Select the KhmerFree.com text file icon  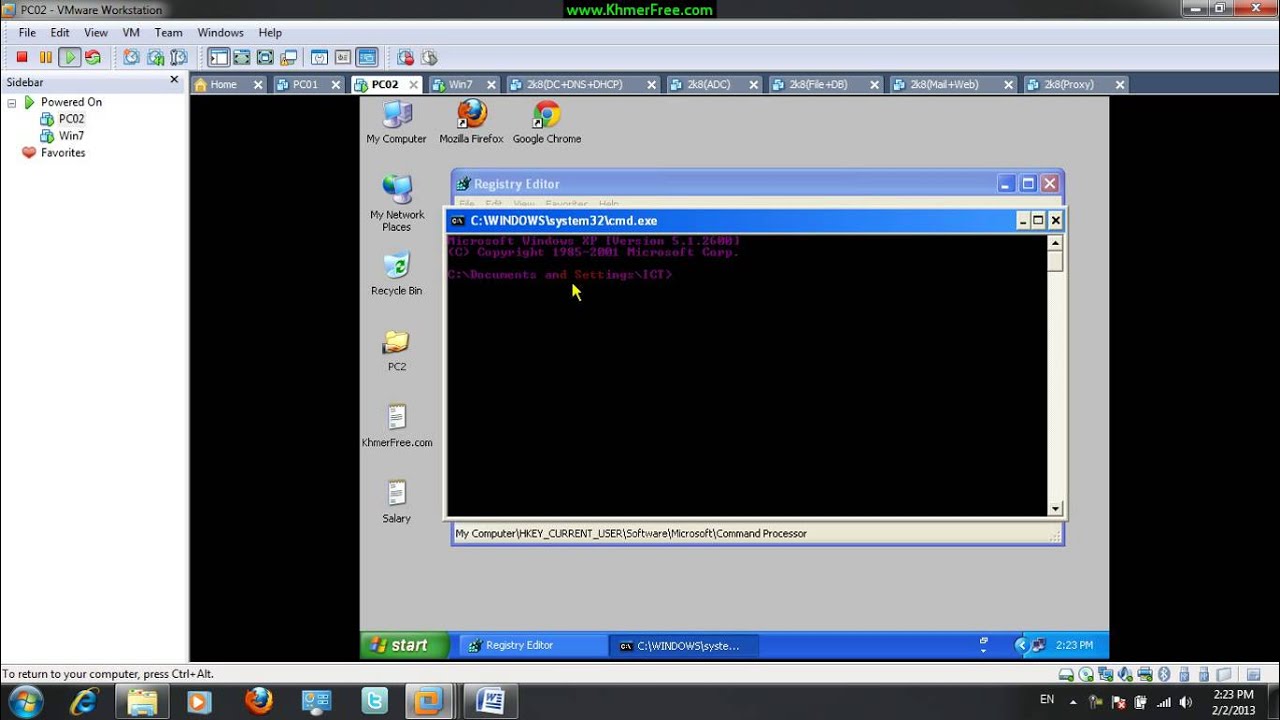(x=397, y=426)
